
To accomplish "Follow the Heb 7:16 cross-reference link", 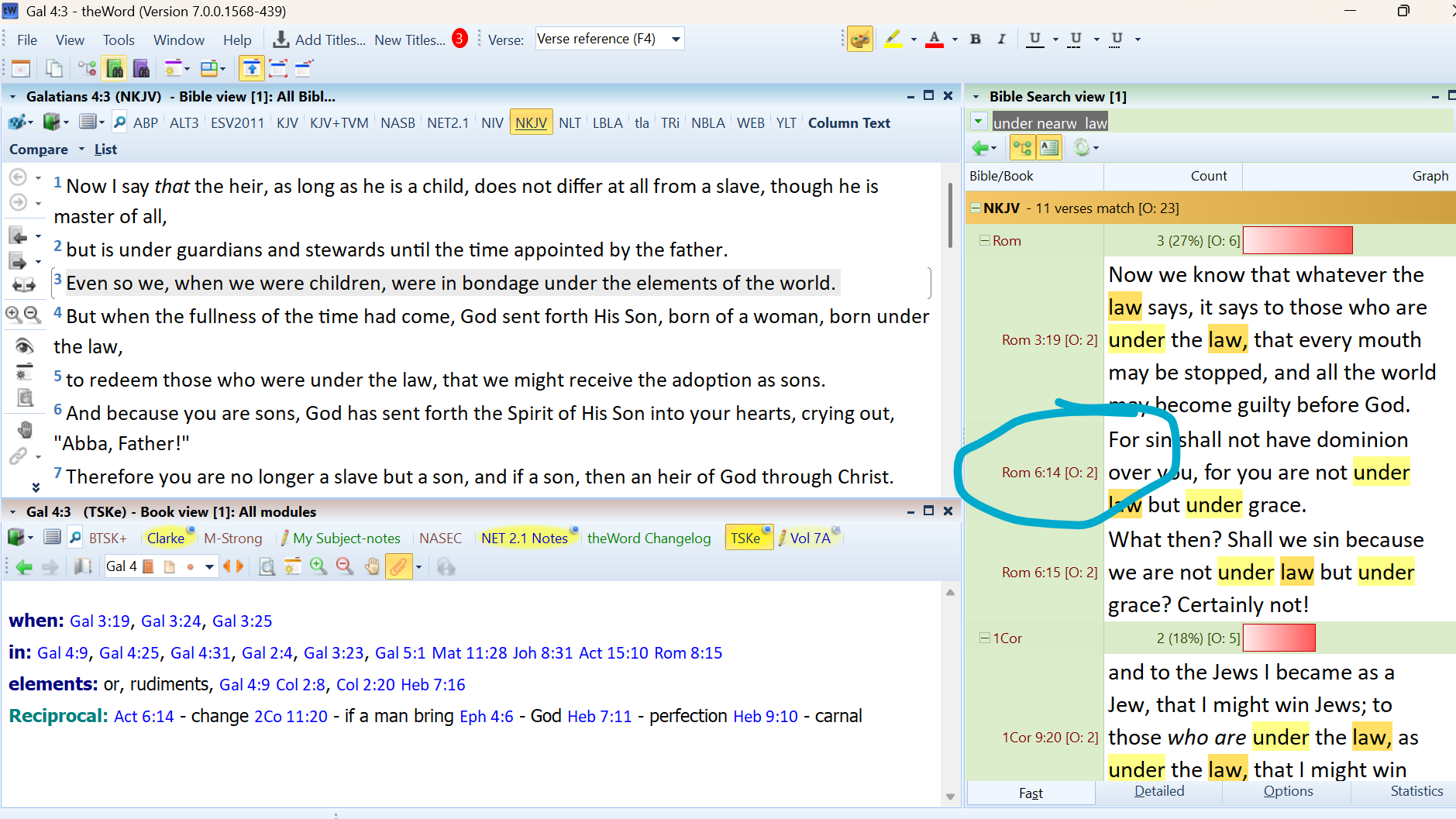I will click(433, 684).
